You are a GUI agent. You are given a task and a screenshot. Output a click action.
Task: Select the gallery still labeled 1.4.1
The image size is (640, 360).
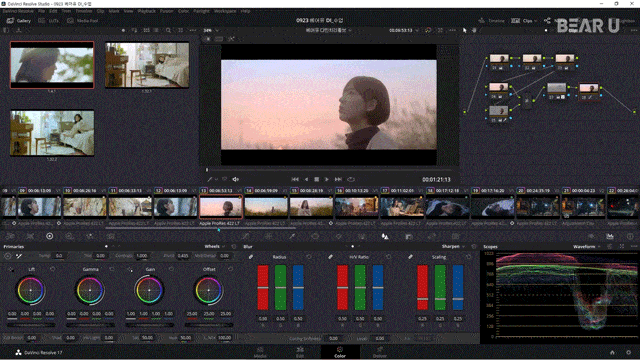click(52, 65)
